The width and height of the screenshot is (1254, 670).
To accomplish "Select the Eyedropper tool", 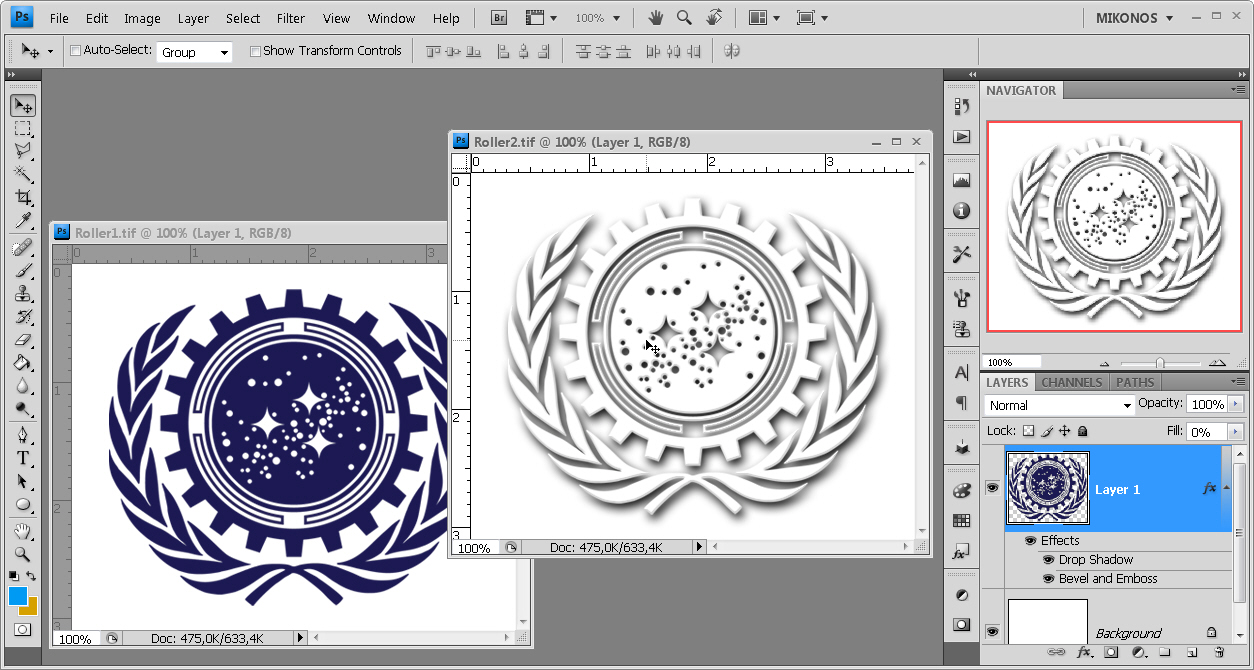I will tap(22, 221).
